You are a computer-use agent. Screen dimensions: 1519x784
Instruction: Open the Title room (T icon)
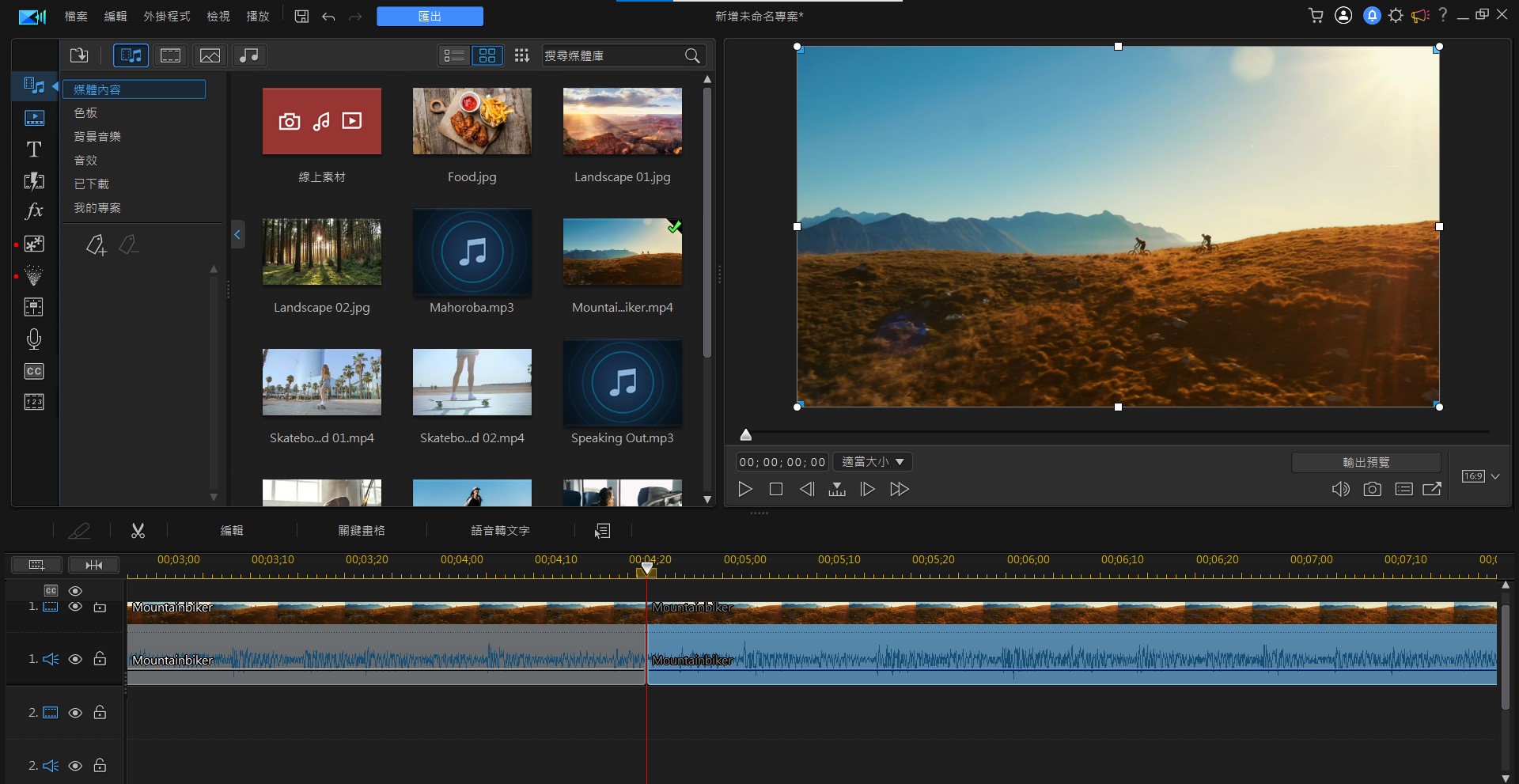(33, 150)
